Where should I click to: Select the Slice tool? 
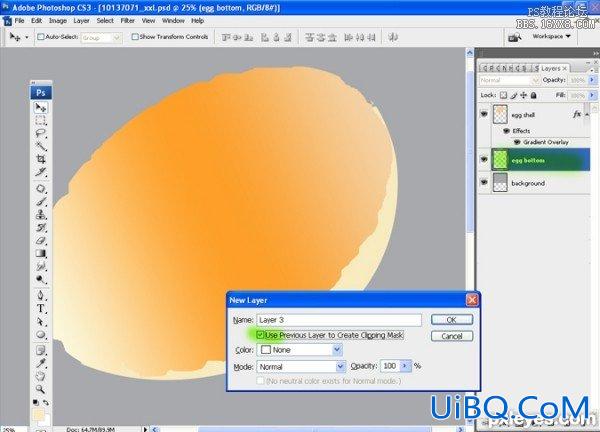pos(41,172)
